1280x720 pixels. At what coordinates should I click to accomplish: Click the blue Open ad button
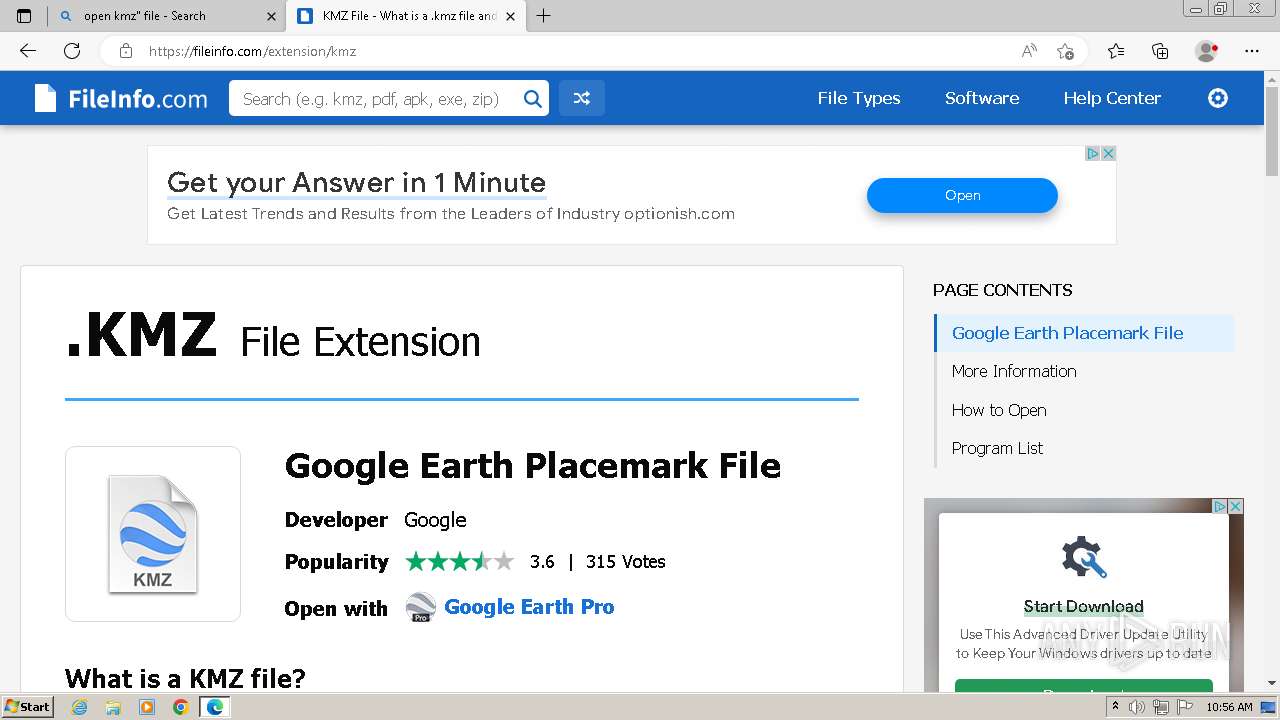[x=962, y=195]
